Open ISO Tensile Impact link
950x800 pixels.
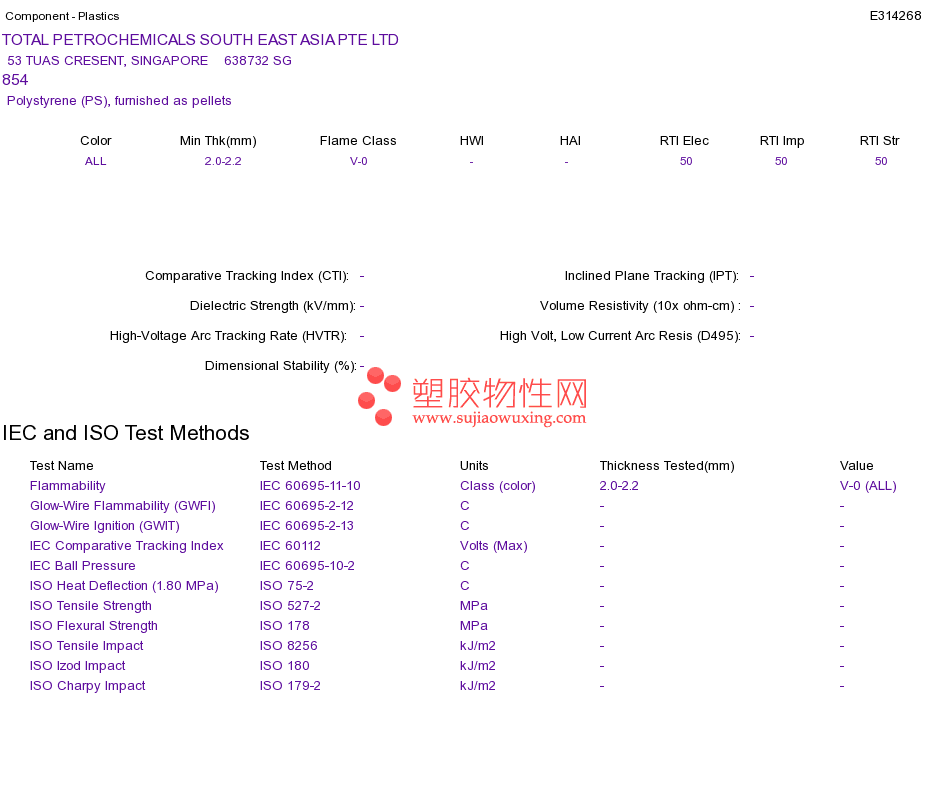[x=87, y=645]
